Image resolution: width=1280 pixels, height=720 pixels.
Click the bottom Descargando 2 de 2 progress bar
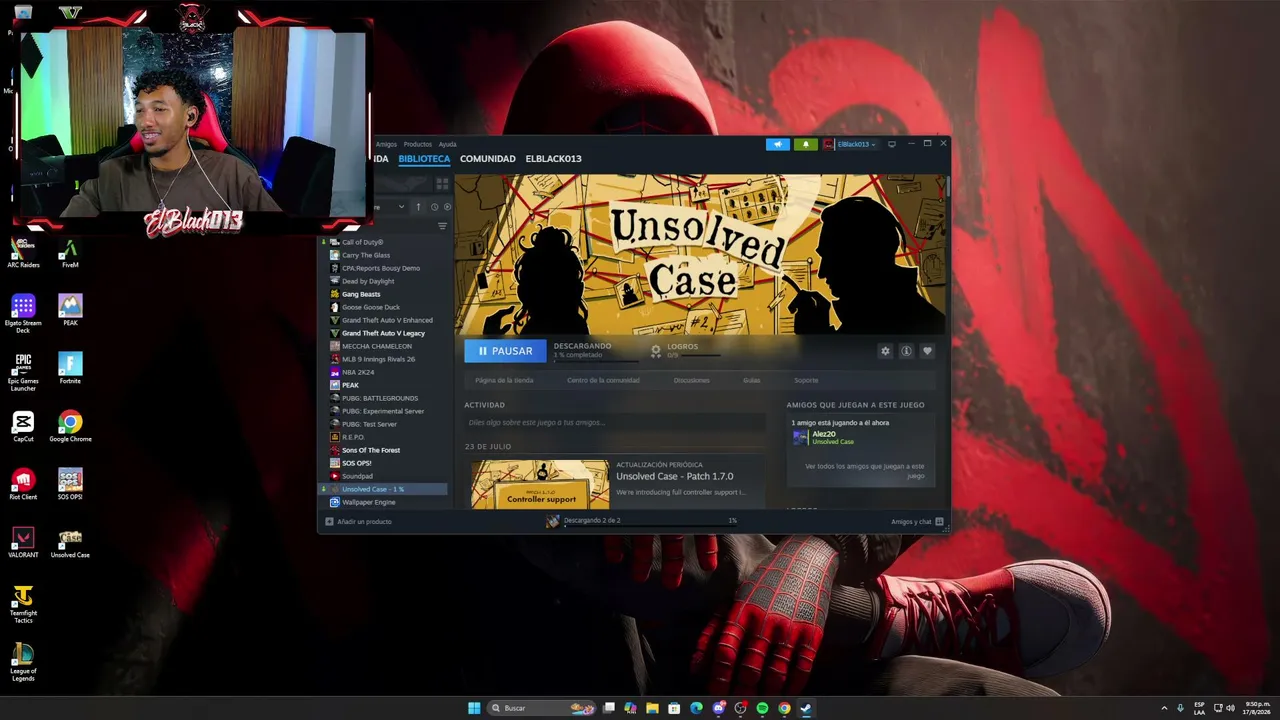[650, 526]
